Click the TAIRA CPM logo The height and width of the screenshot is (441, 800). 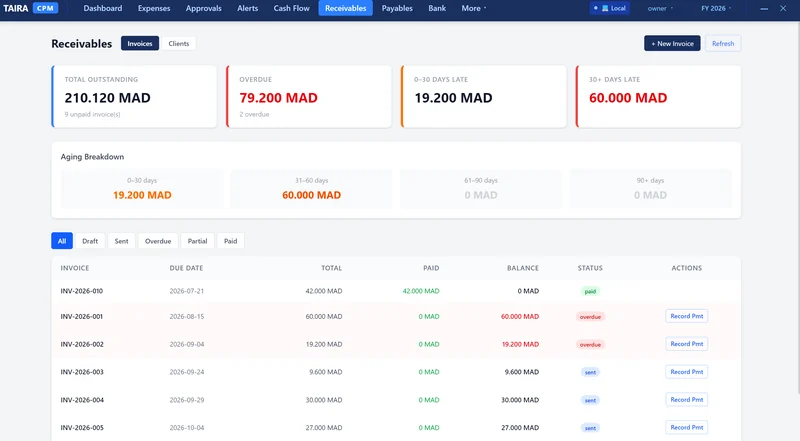(x=31, y=8)
